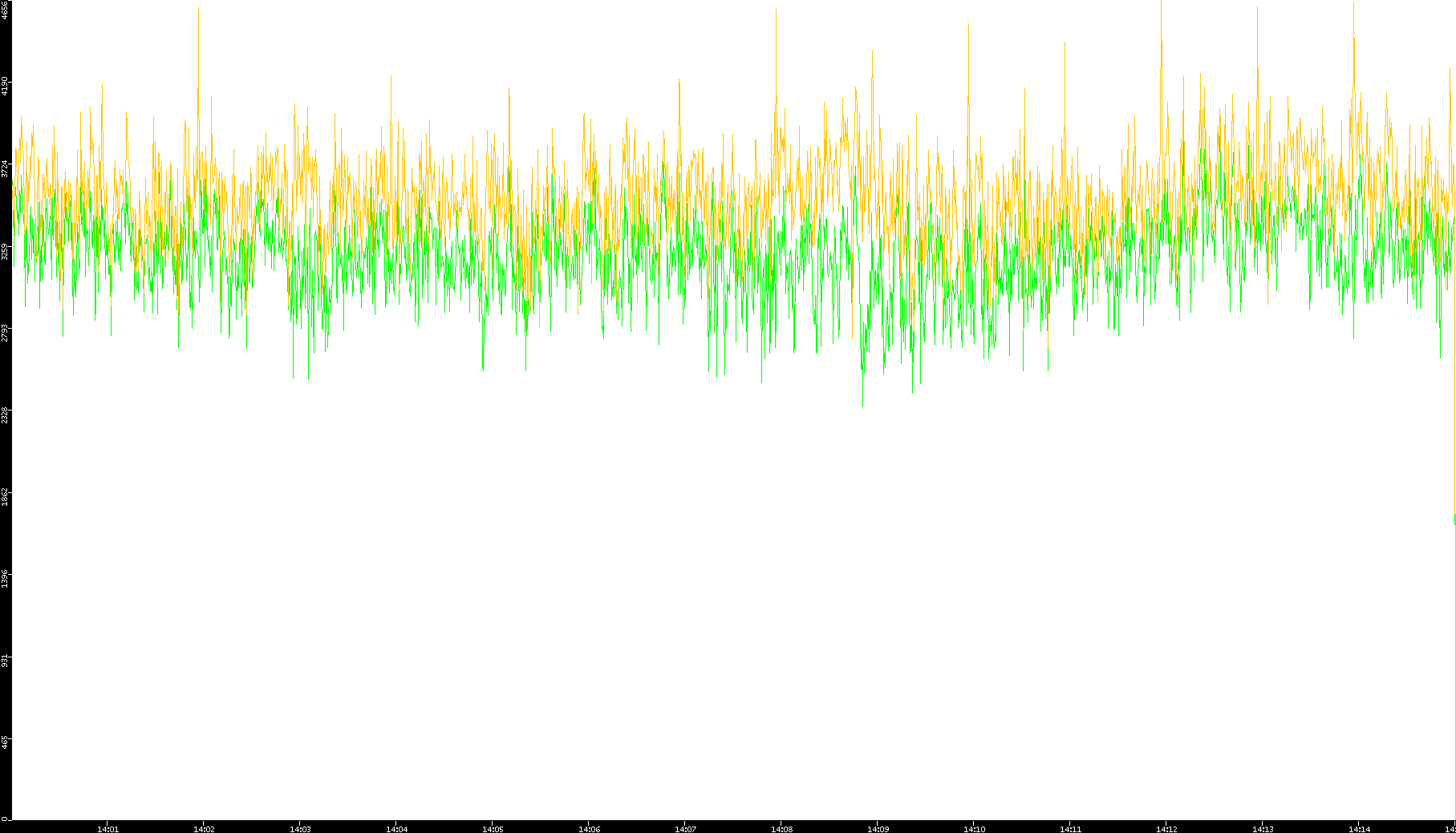The width and height of the screenshot is (1456, 833).
Task: Click the 3259 vertical axis label
Action: 6,252
